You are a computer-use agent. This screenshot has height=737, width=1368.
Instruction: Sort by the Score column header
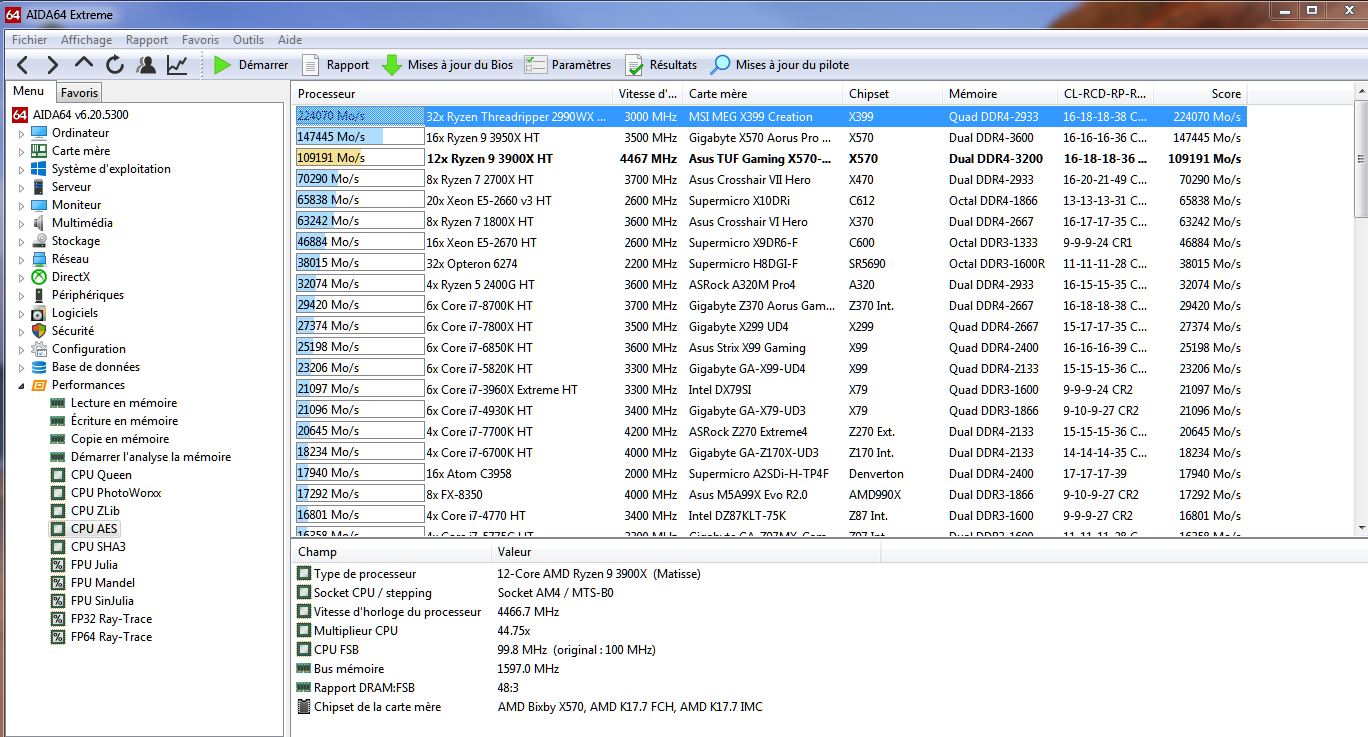click(1199, 94)
